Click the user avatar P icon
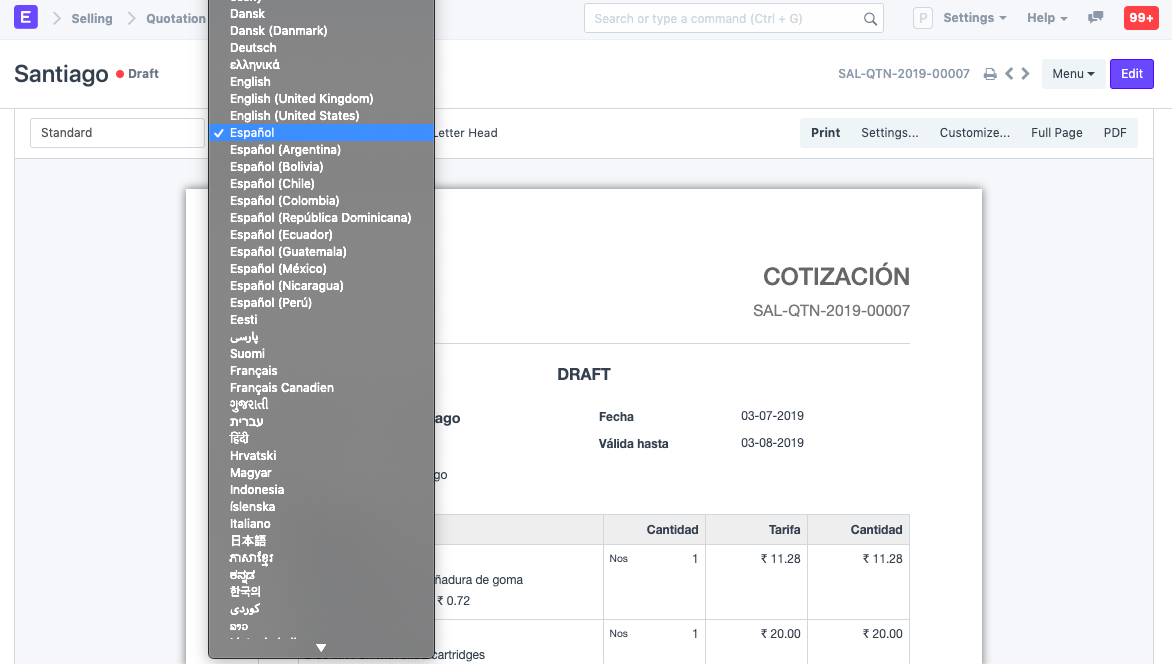The image size is (1172, 664). coord(923,18)
